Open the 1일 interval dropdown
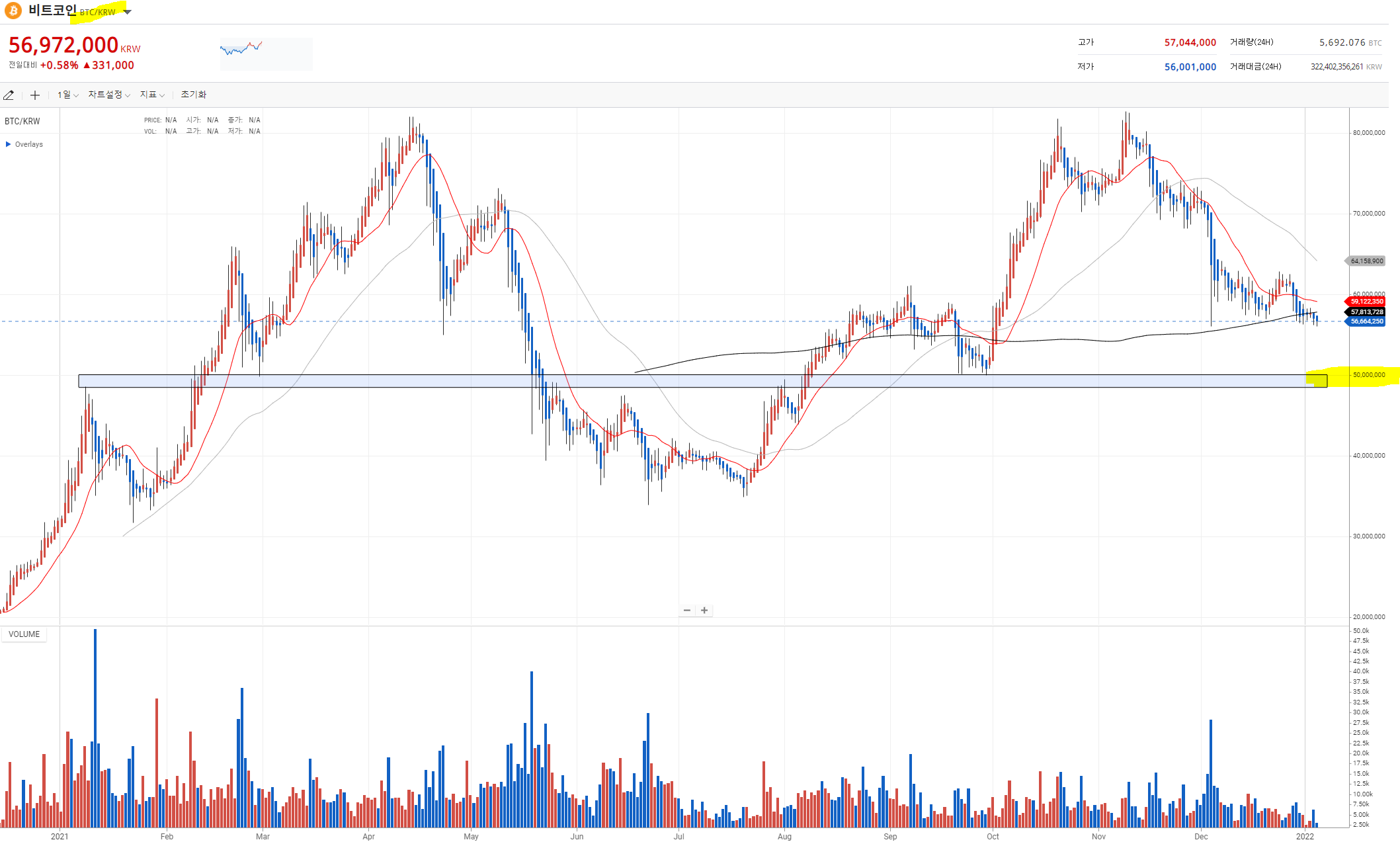Screen dimensions: 1400x844 coord(67,95)
